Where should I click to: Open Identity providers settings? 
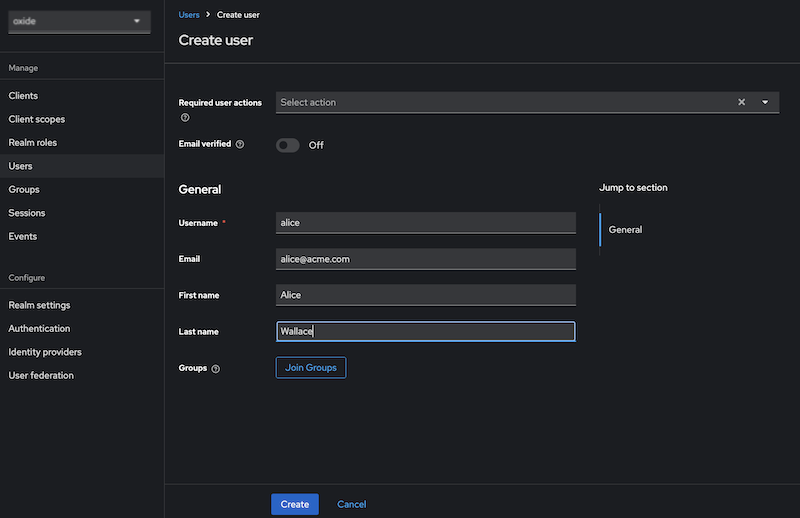(x=44, y=352)
